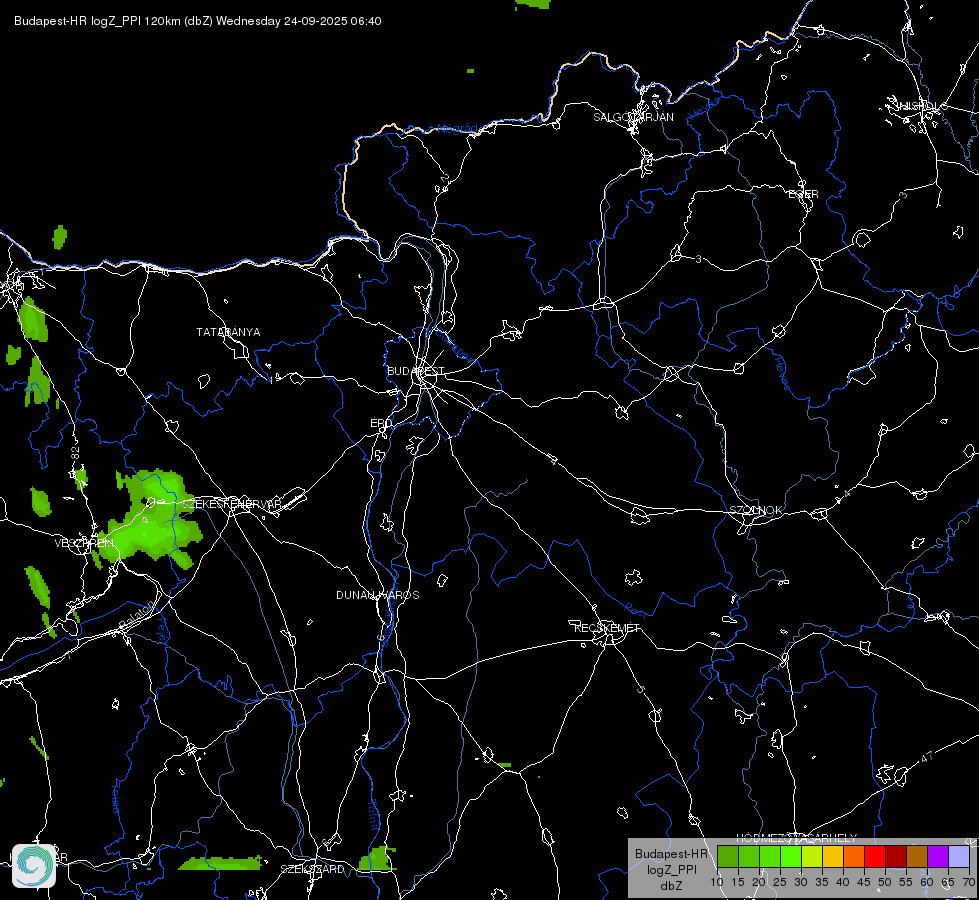Click the ERD city label
The image size is (979, 900).
click(x=381, y=423)
